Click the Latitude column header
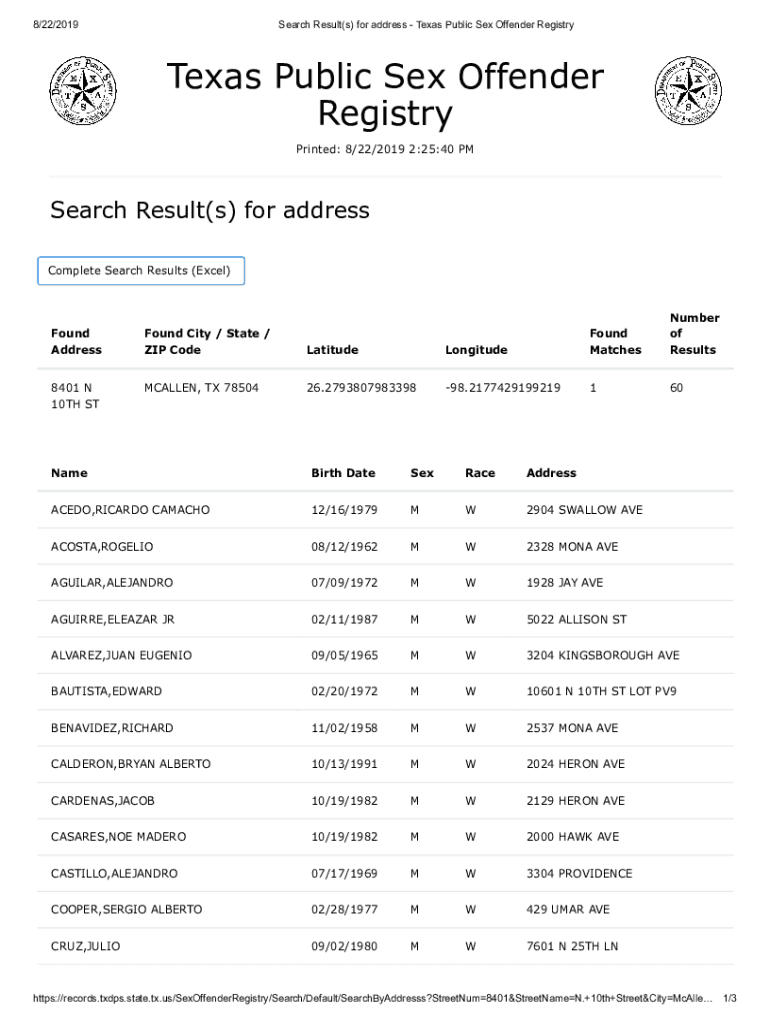This screenshot has width=770, height=1024. [x=332, y=350]
